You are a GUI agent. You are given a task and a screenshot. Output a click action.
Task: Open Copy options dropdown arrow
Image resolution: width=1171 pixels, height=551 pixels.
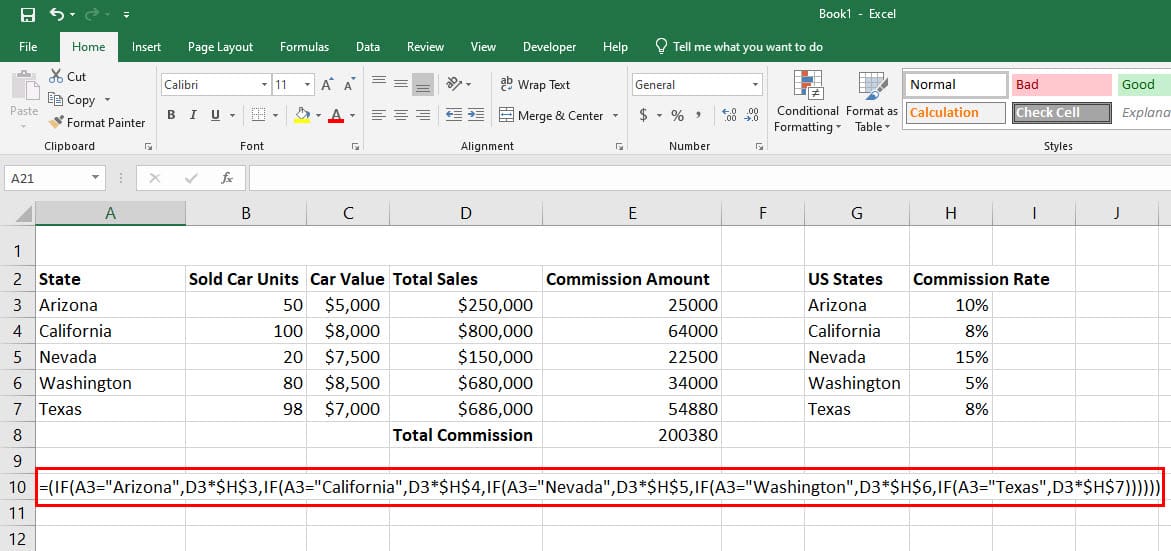click(x=108, y=99)
